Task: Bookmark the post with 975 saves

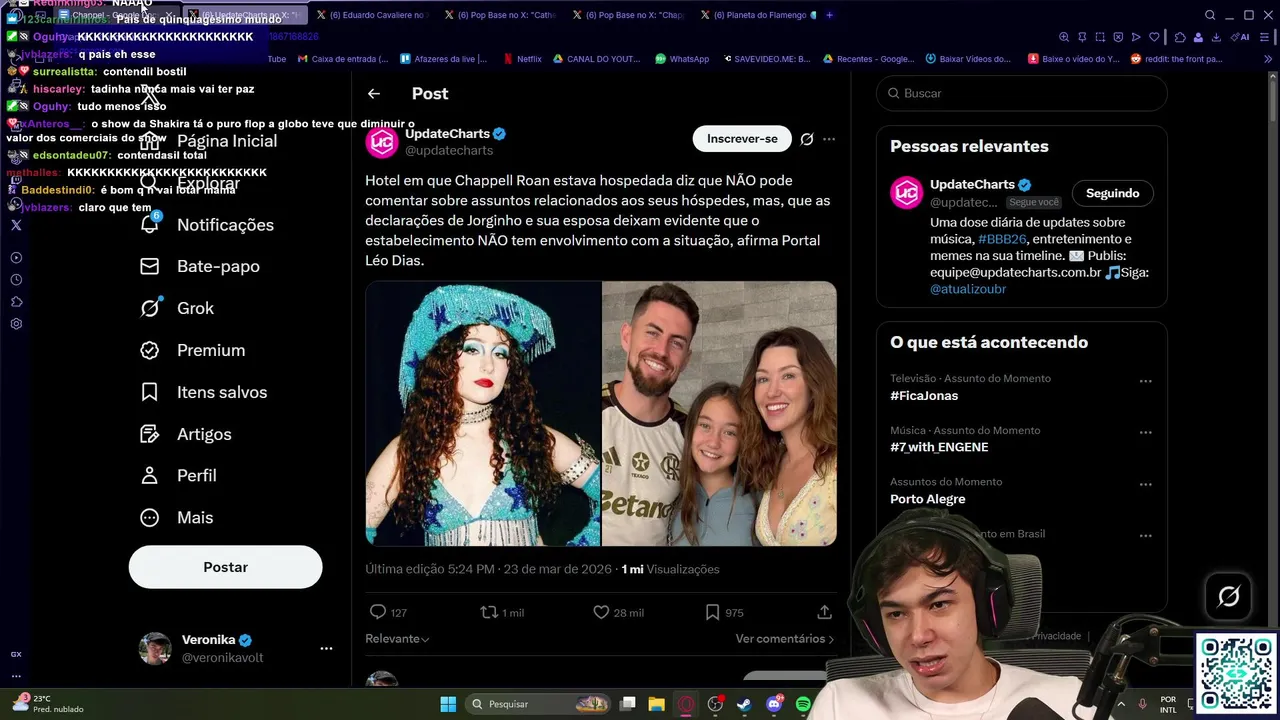Action: (x=712, y=612)
